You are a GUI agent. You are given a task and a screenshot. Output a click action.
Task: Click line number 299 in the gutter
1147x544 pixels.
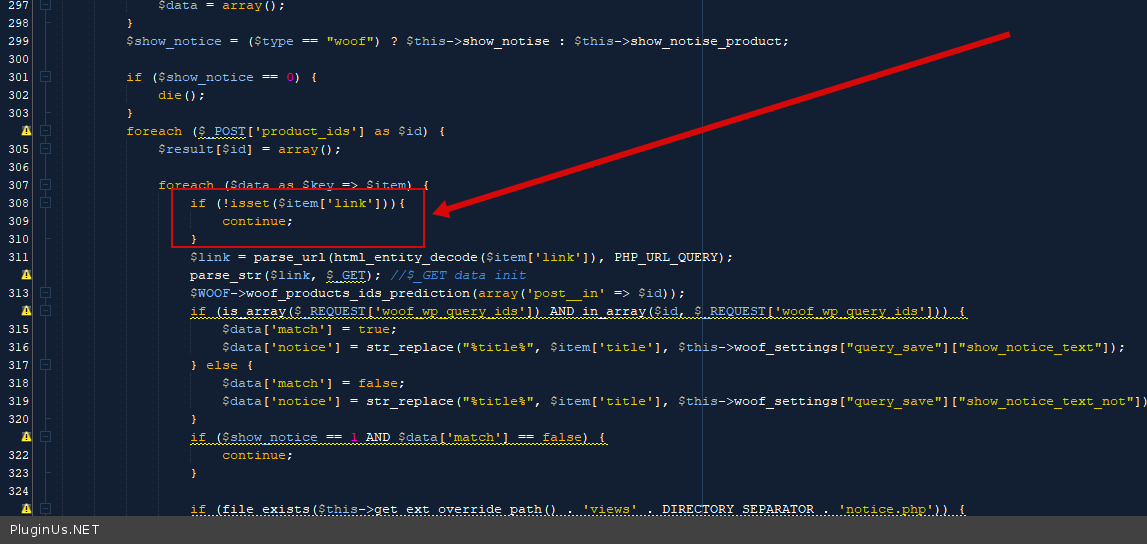[17, 41]
